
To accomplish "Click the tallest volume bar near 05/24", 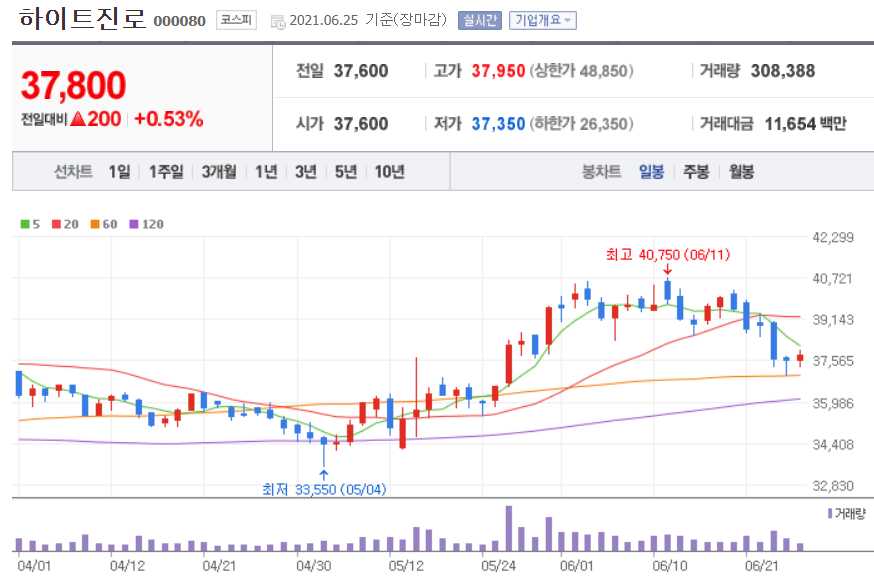I will click(x=509, y=528).
